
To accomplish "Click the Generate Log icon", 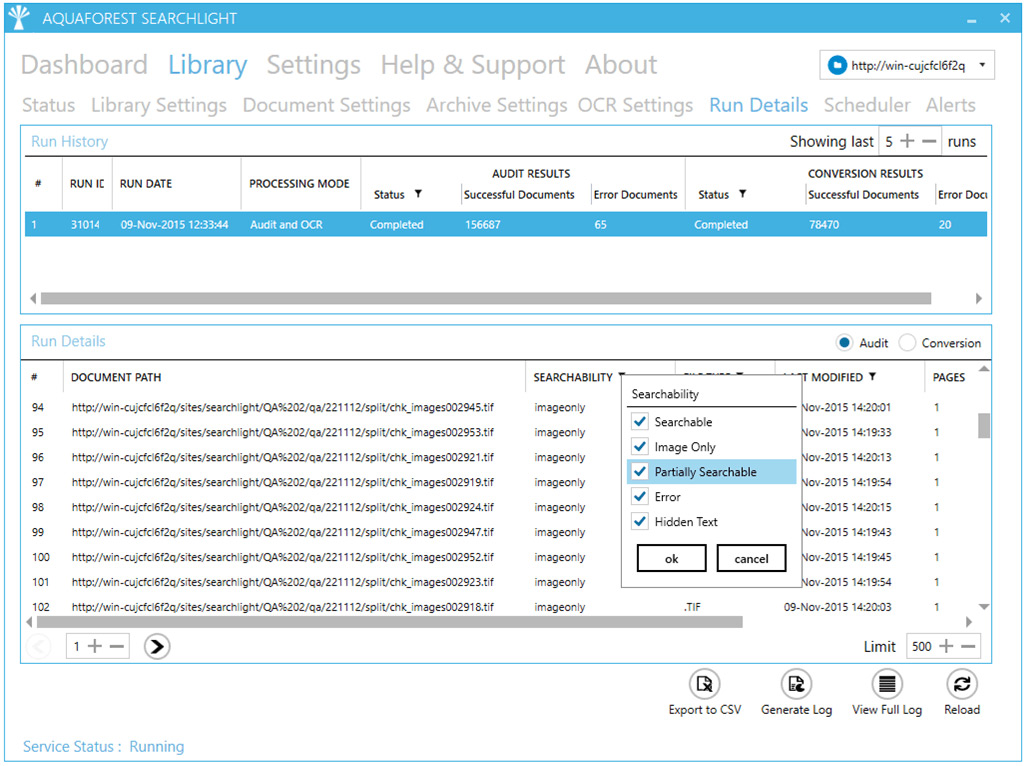I will (796, 684).
